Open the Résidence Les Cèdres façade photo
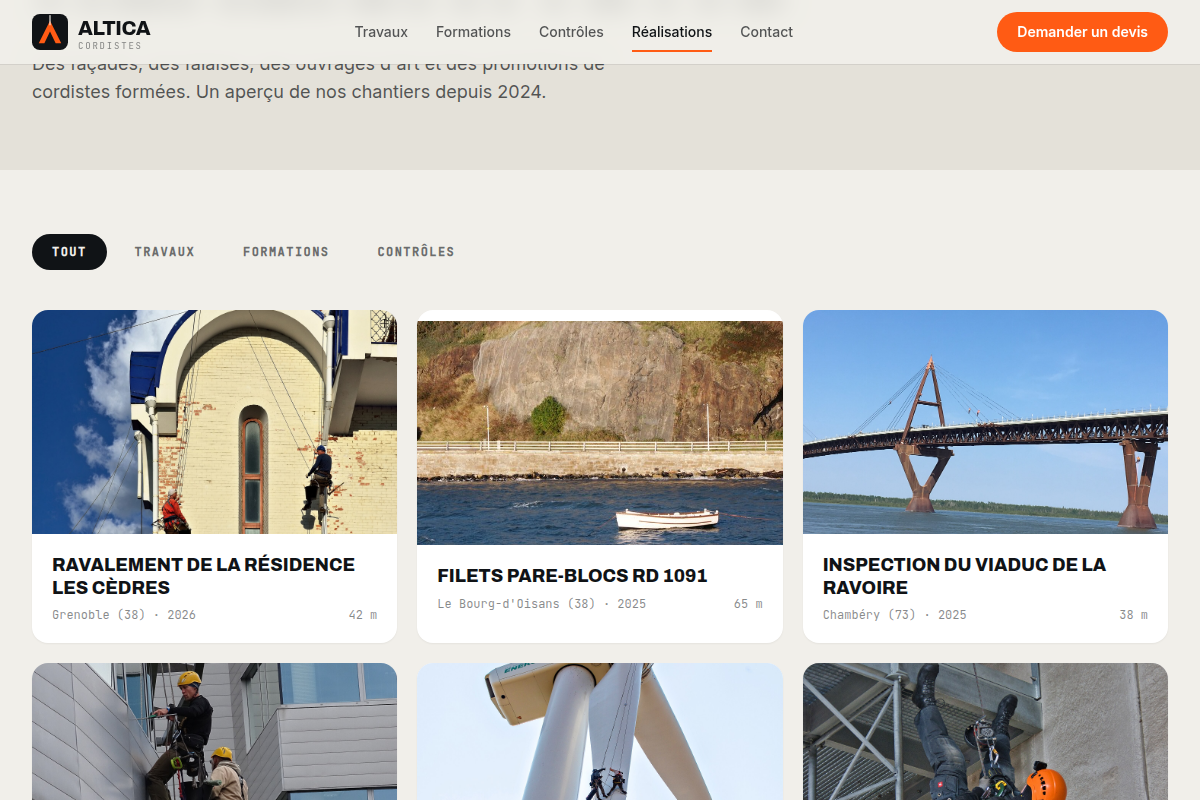Image resolution: width=1200 pixels, height=800 pixels. 214,422
